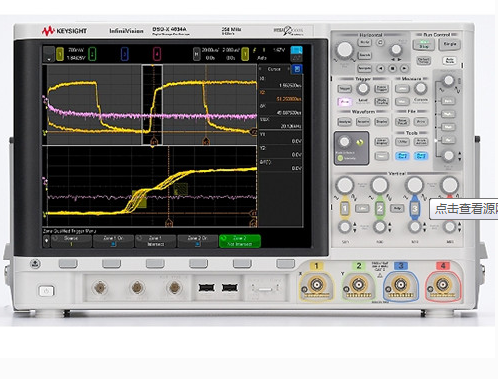Push the Save Recall button

pos(402,122)
